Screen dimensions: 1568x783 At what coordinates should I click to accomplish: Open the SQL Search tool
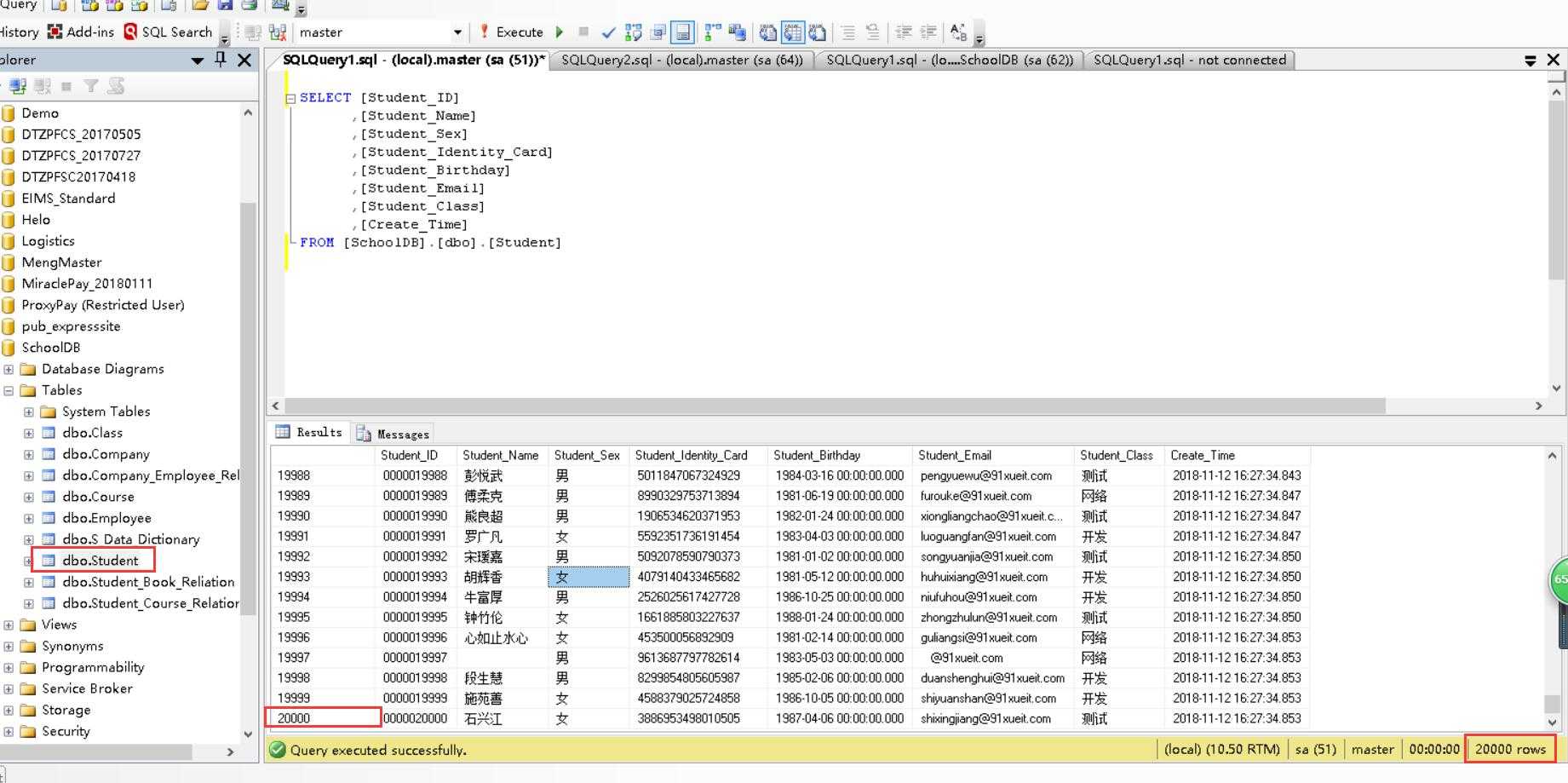pyautogui.click(x=168, y=32)
